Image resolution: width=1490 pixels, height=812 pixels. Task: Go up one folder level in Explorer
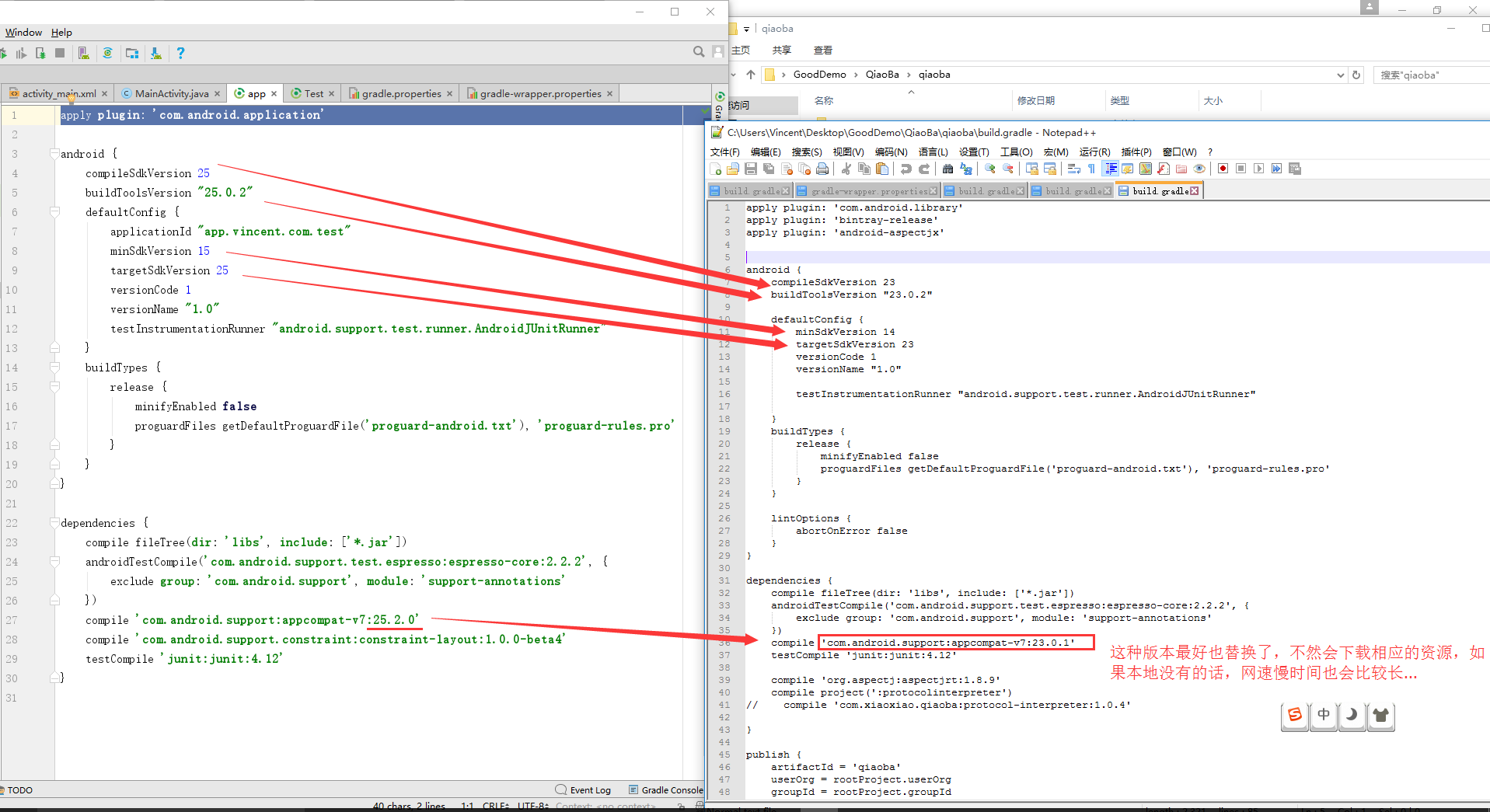(x=750, y=75)
